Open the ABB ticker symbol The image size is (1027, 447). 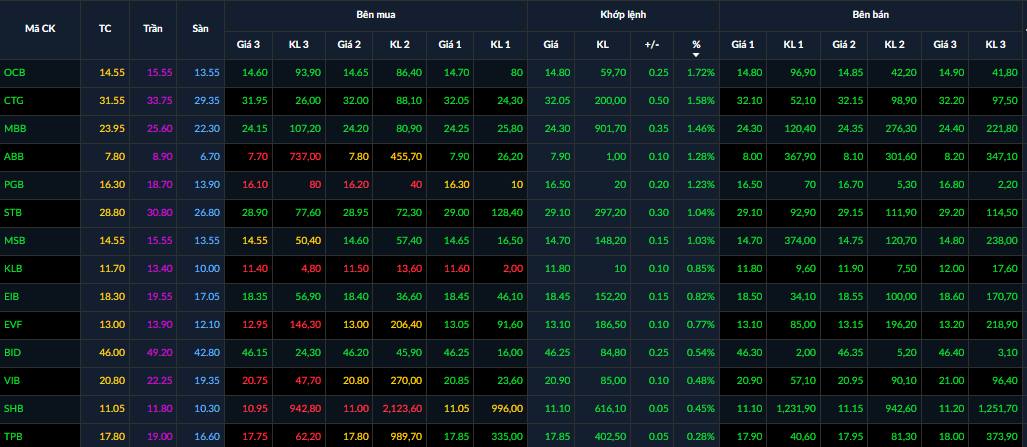pos(12,157)
